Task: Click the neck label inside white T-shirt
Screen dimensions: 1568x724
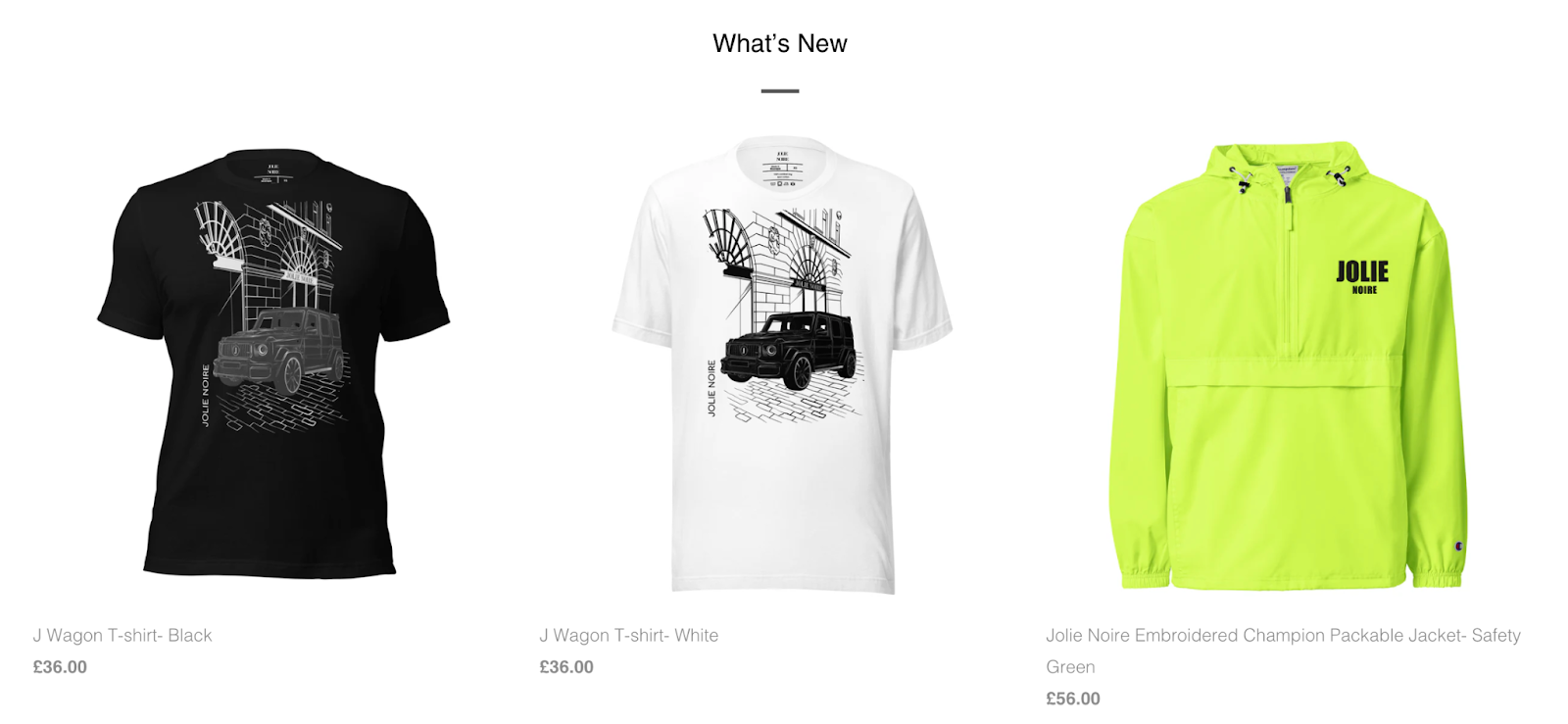Action: (x=782, y=169)
